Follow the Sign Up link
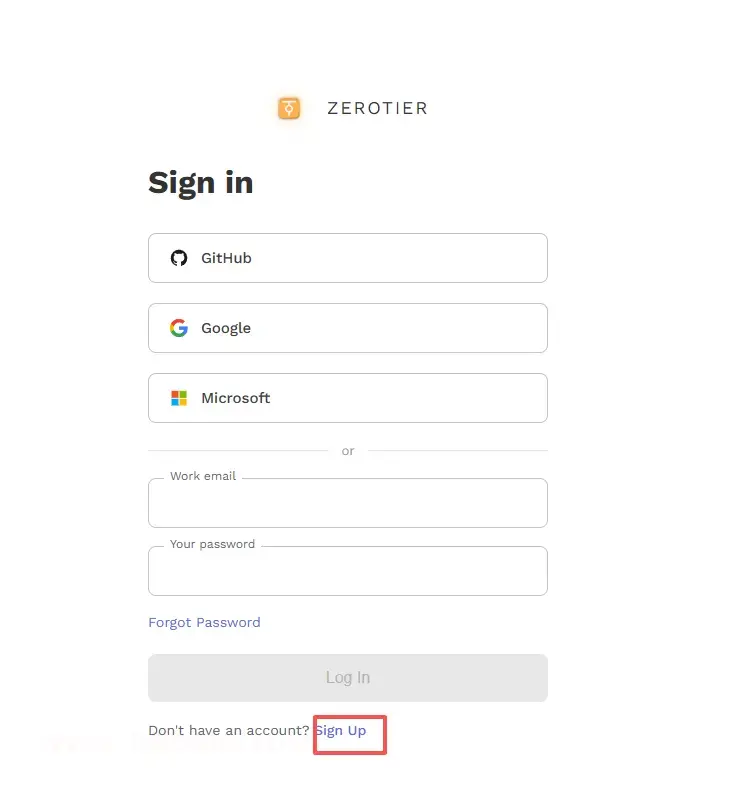This screenshot has width=742, height=800. [x=341, y=731]
